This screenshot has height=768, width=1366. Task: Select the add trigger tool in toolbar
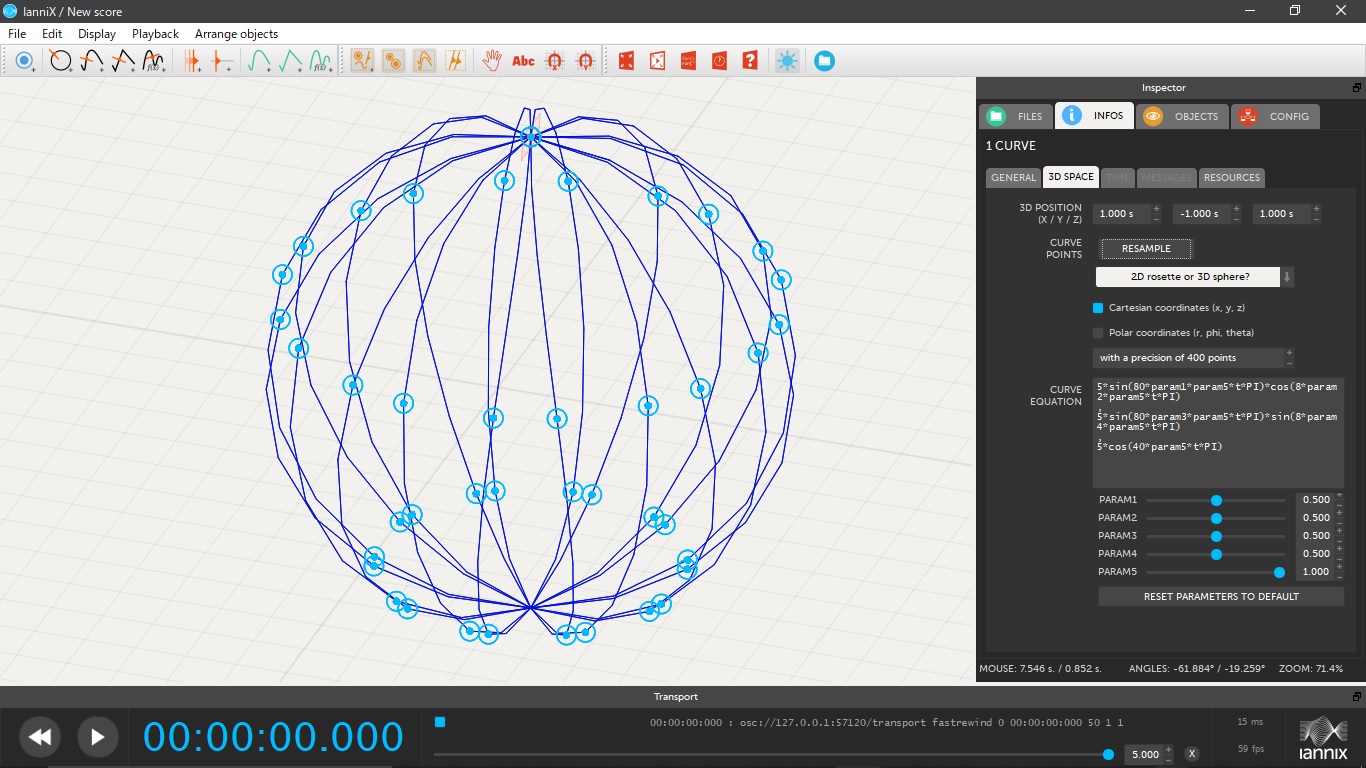[25, 61]
